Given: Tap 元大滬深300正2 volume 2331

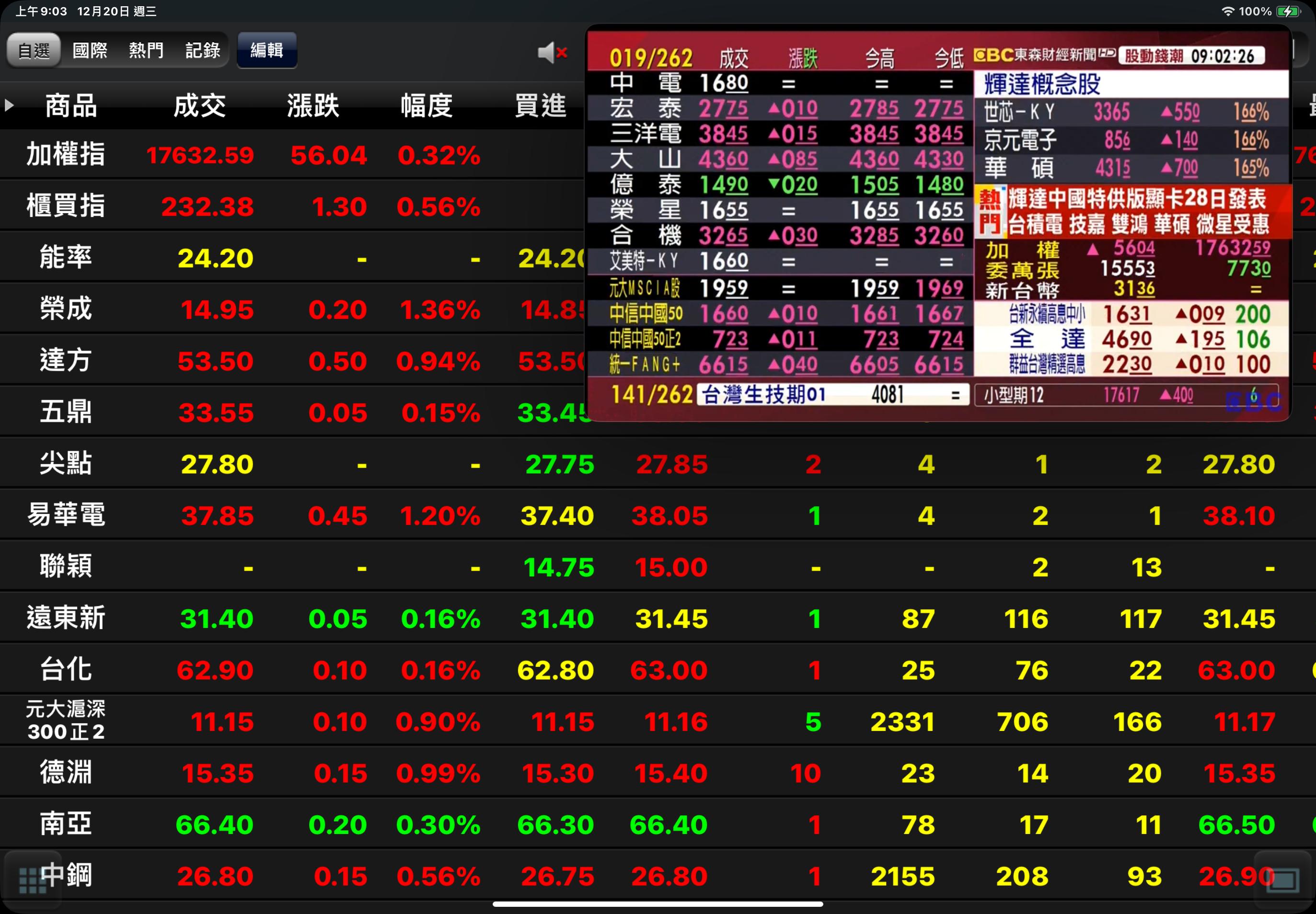Looking at the screenshot, I should 903,722.
